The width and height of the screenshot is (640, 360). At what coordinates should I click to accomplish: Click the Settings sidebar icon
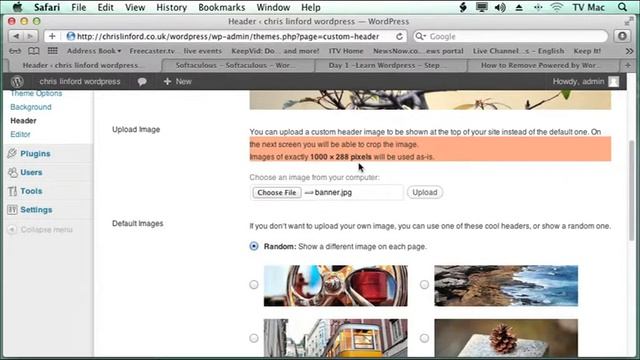point(12,210)
